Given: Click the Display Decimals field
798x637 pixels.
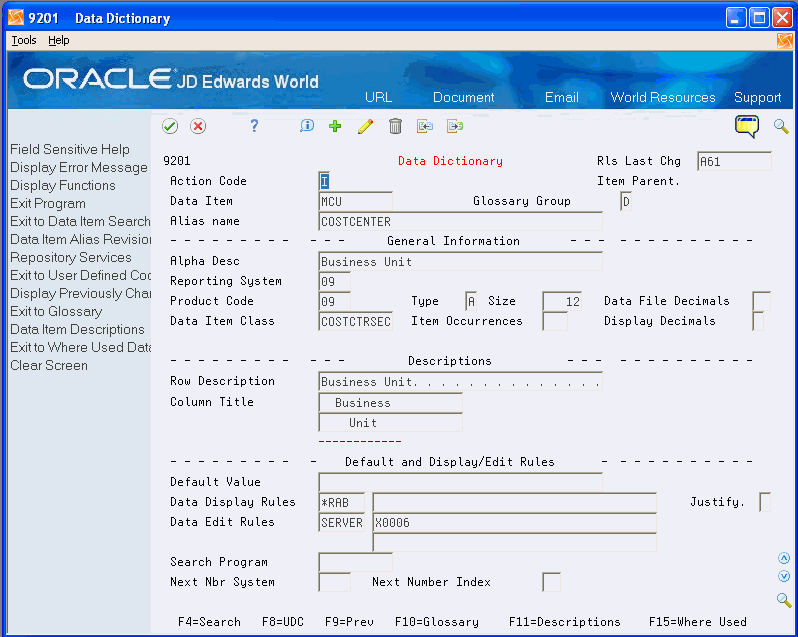Looking at the screenshot, I should (x=758, y=322).
